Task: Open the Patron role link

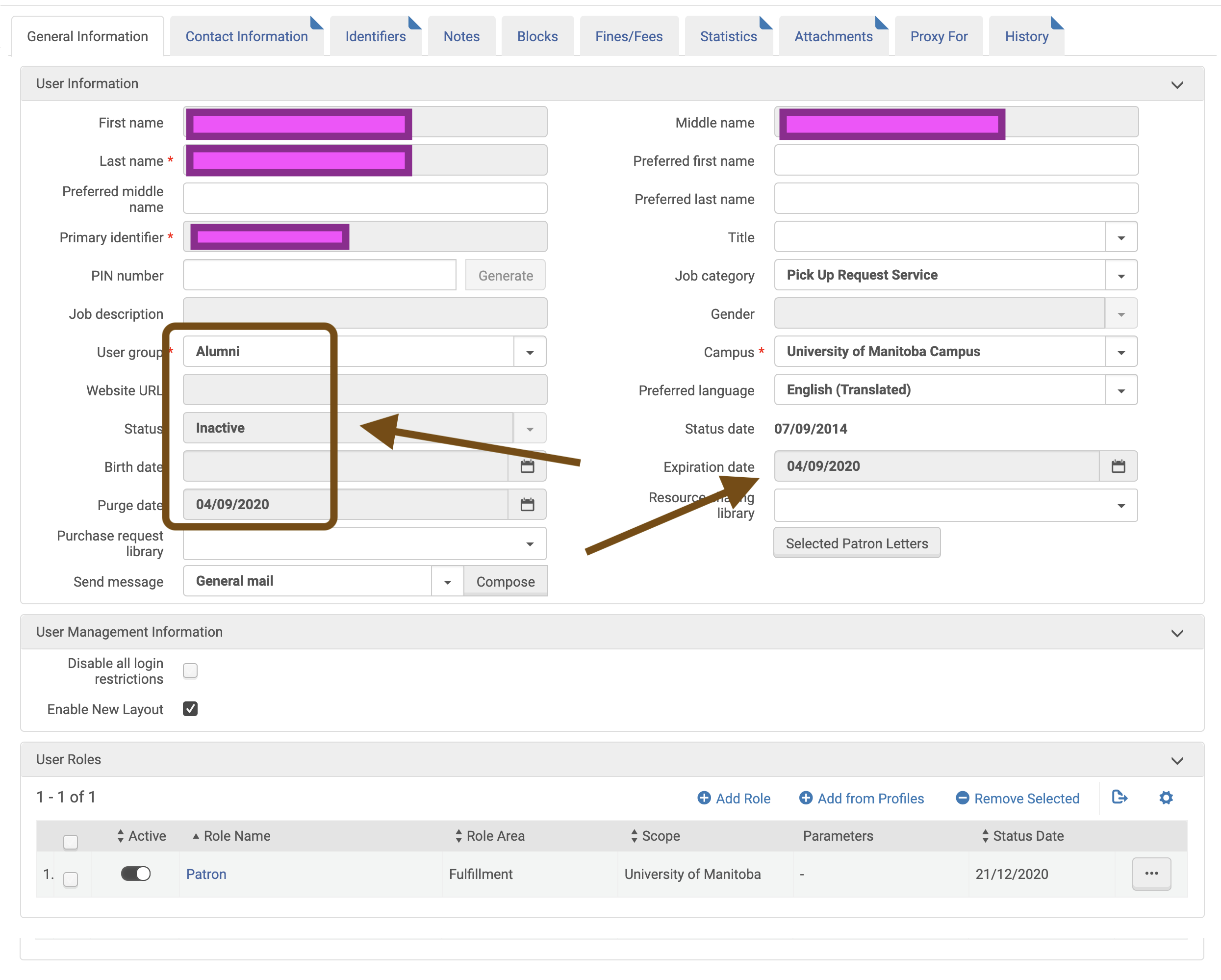Action: 206,874
